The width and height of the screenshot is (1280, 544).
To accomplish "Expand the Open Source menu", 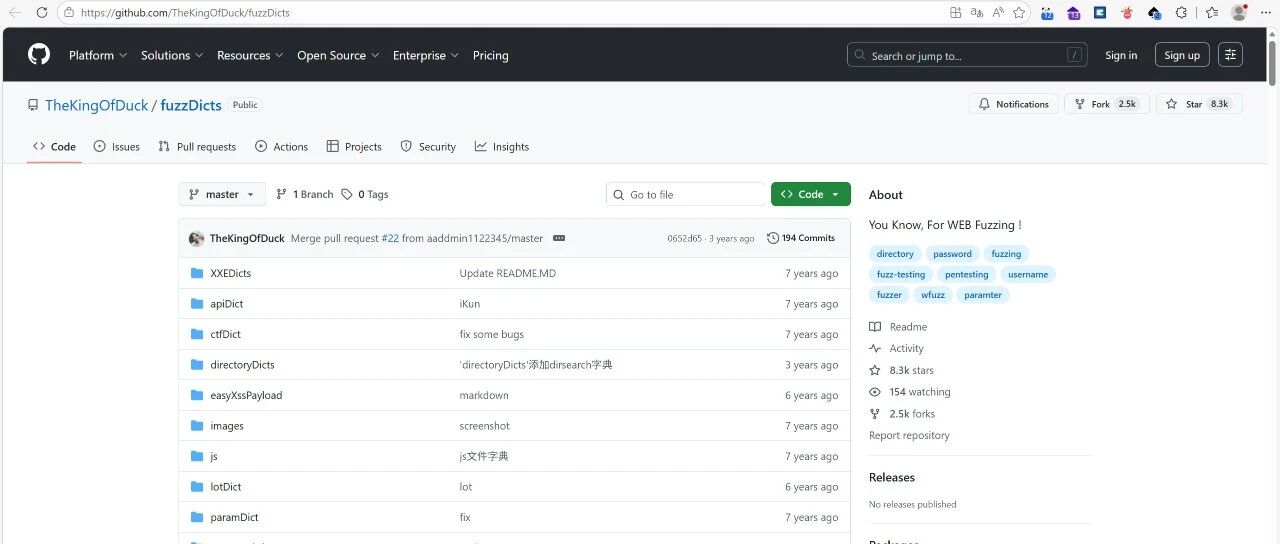I will click(338, 55).
